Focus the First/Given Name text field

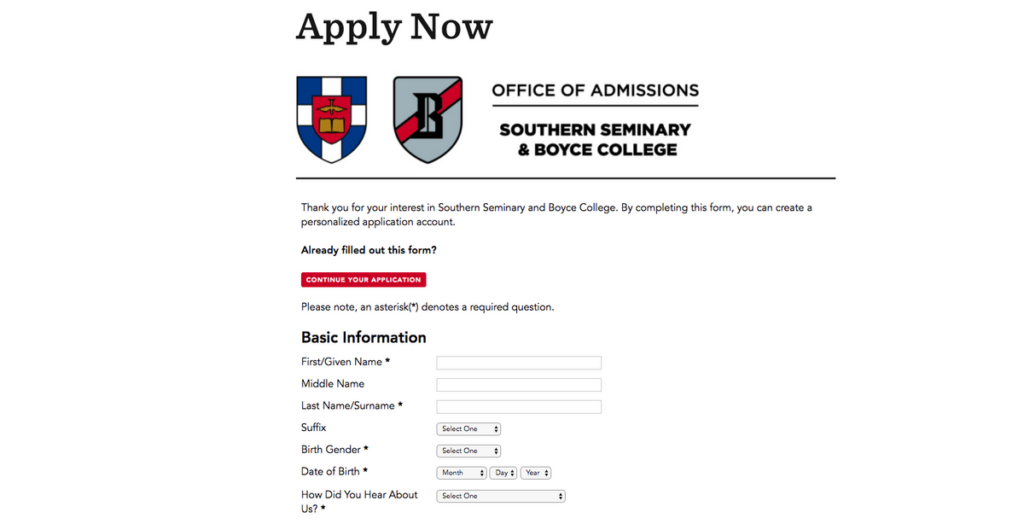[x=519, y=363]
